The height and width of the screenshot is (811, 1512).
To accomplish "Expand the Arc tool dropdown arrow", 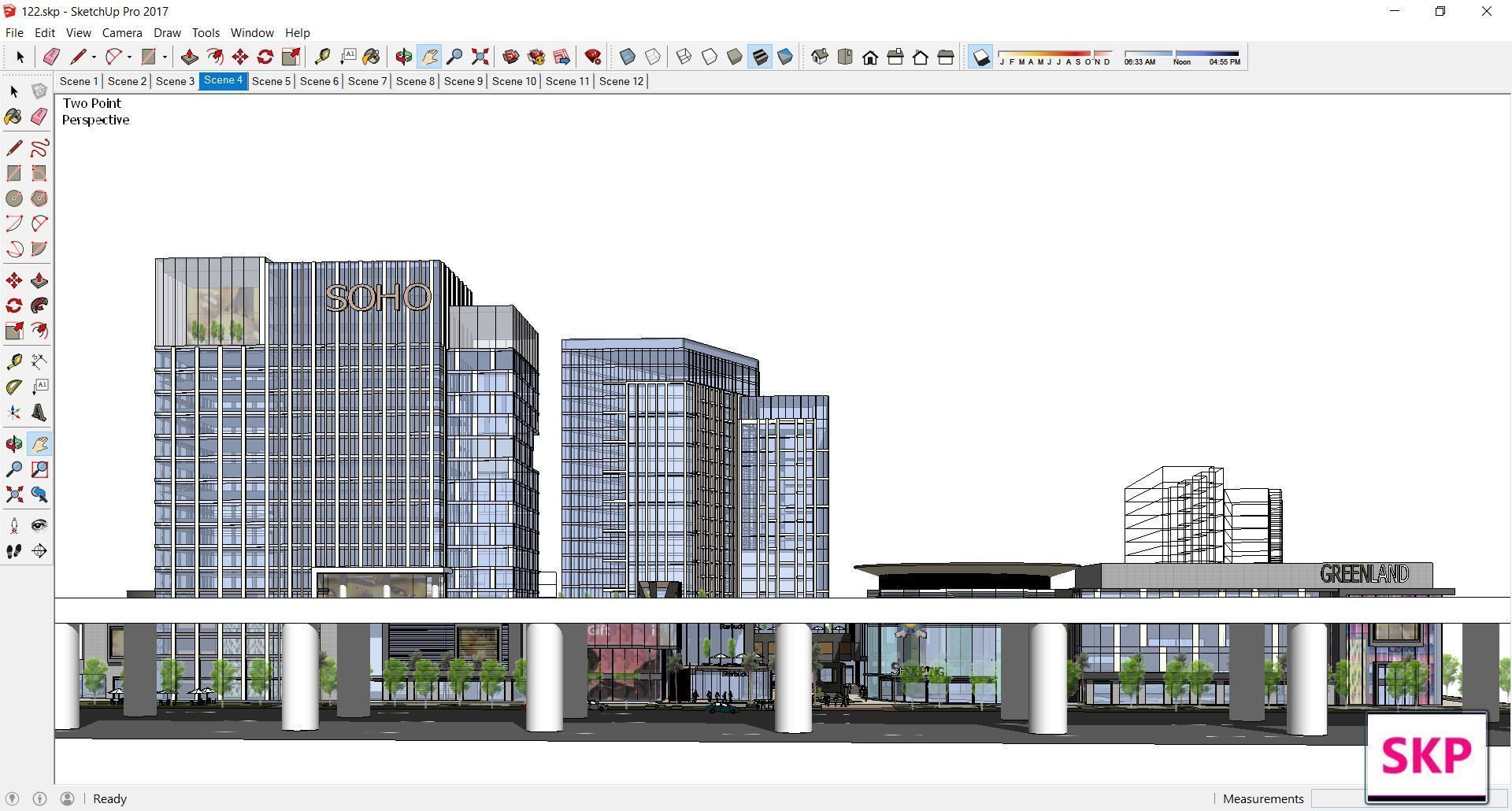I will pyautogui.click(x=129, y=57).
